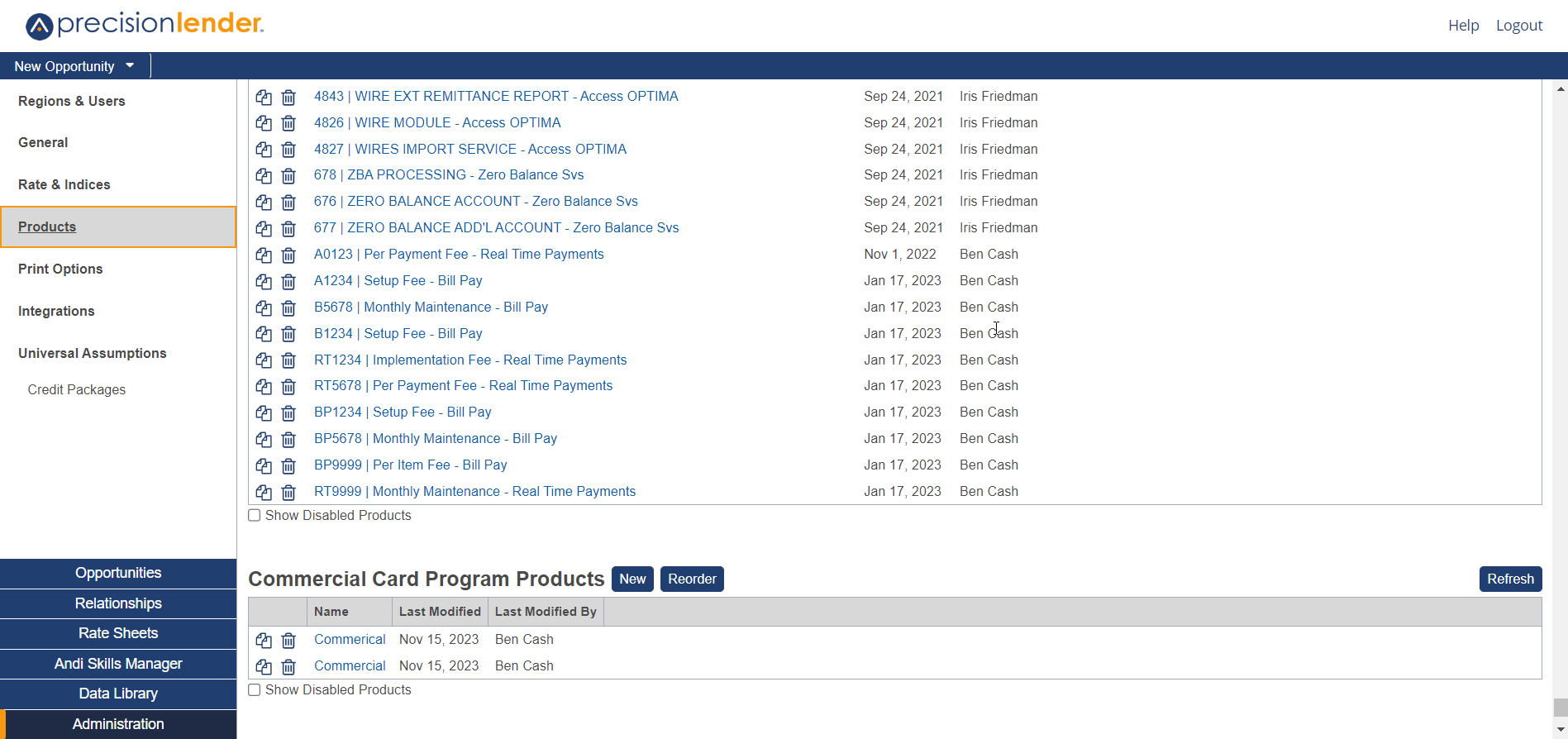Open the Administration section
The image size is (1568, 739).
coord(118,724)
